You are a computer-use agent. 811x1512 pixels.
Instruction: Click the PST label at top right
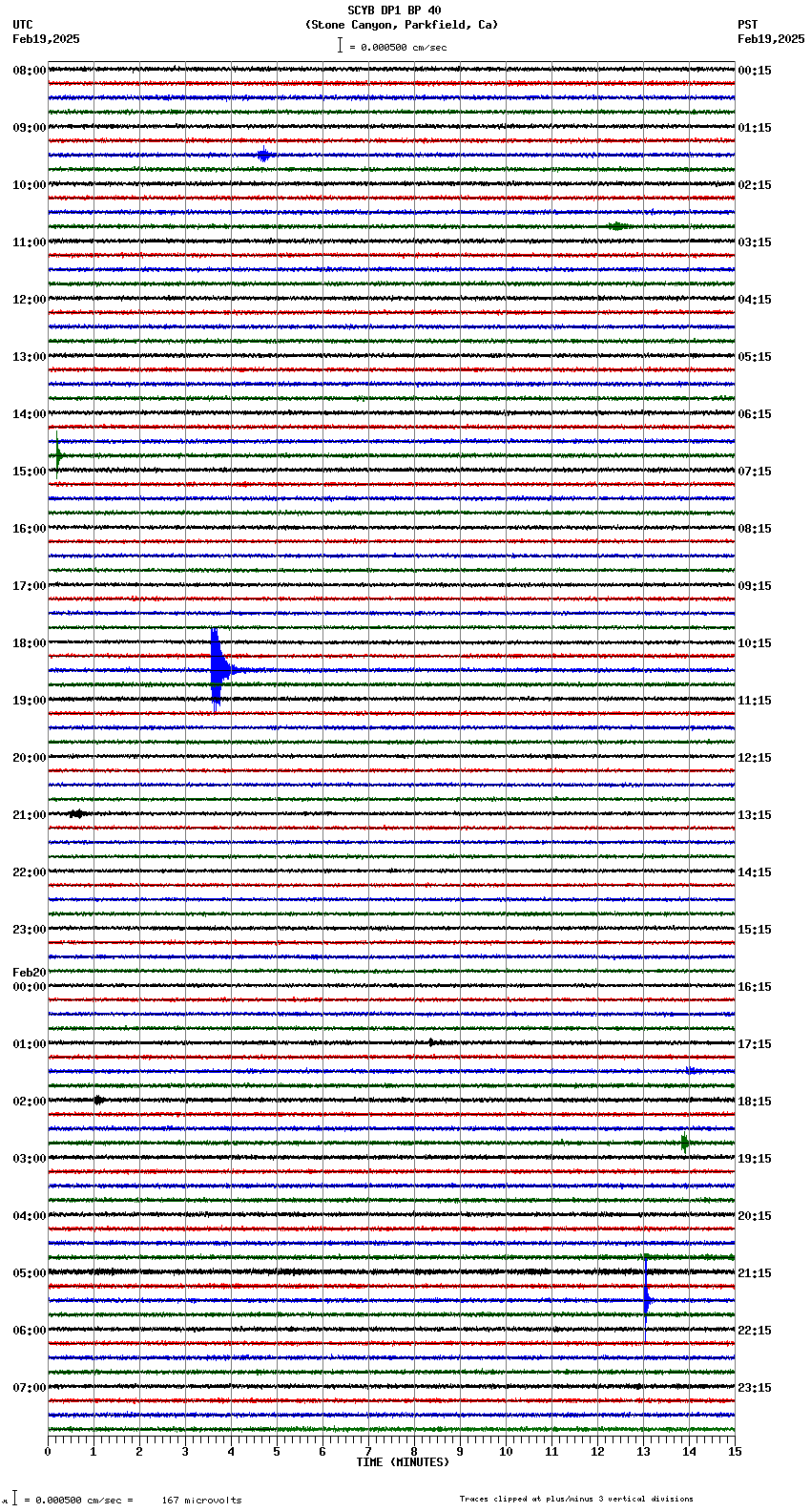point(748,25)
